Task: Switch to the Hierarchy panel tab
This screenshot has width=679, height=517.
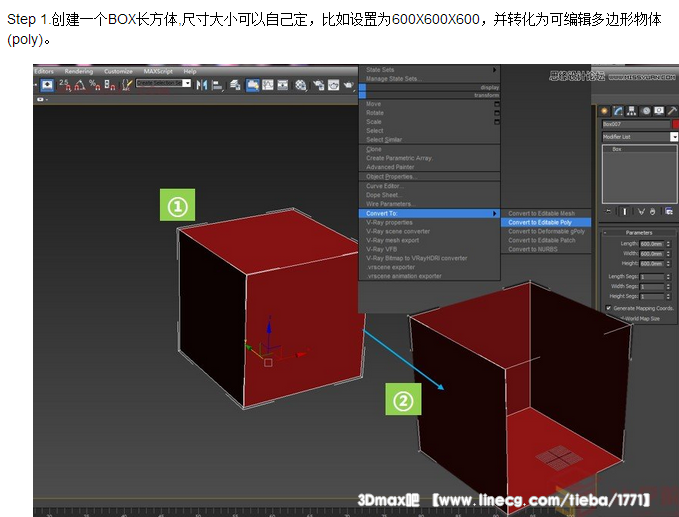Action: click(x=631, y=111)
